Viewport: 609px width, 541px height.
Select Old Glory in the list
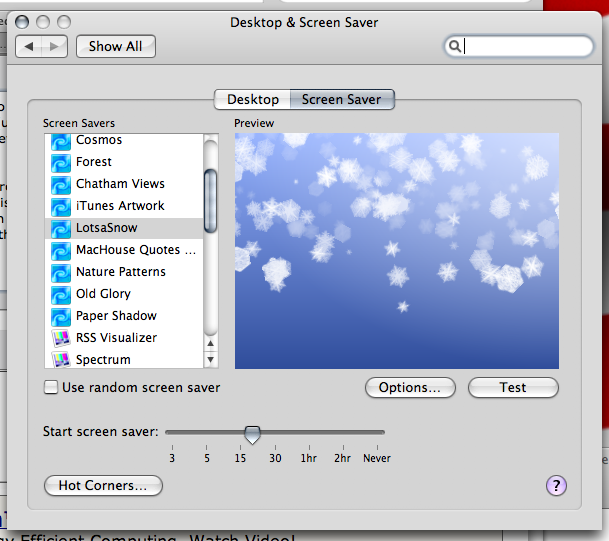click(103, 294)
